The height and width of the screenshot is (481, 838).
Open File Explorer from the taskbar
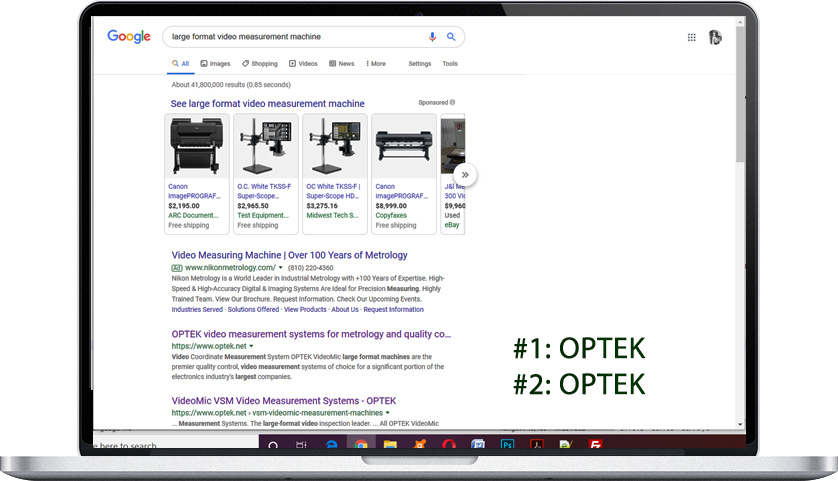[390, 444]
